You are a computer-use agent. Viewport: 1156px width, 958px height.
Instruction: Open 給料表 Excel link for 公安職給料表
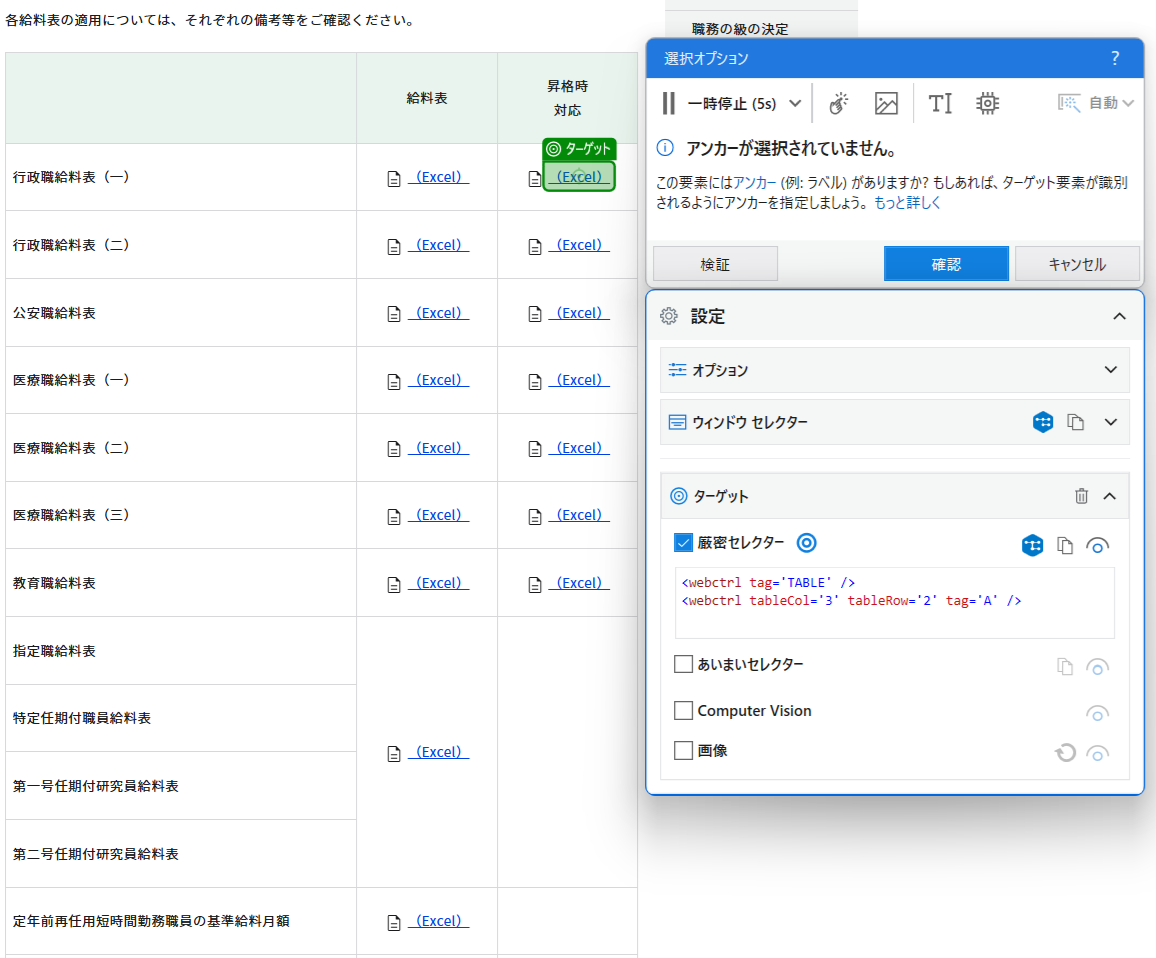click(x=439, y=313)
